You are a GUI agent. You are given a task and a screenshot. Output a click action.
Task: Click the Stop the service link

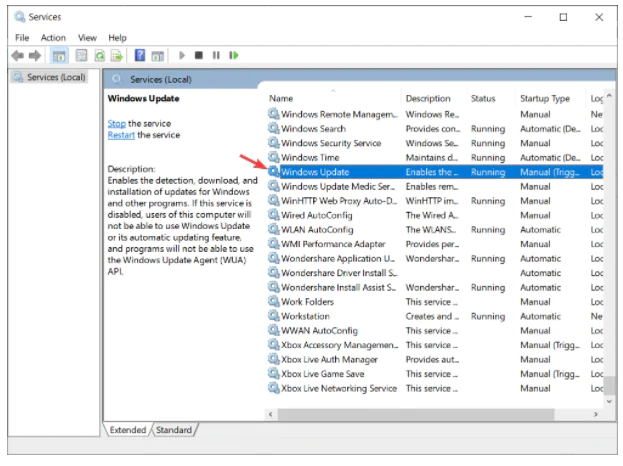click(116, 123)
